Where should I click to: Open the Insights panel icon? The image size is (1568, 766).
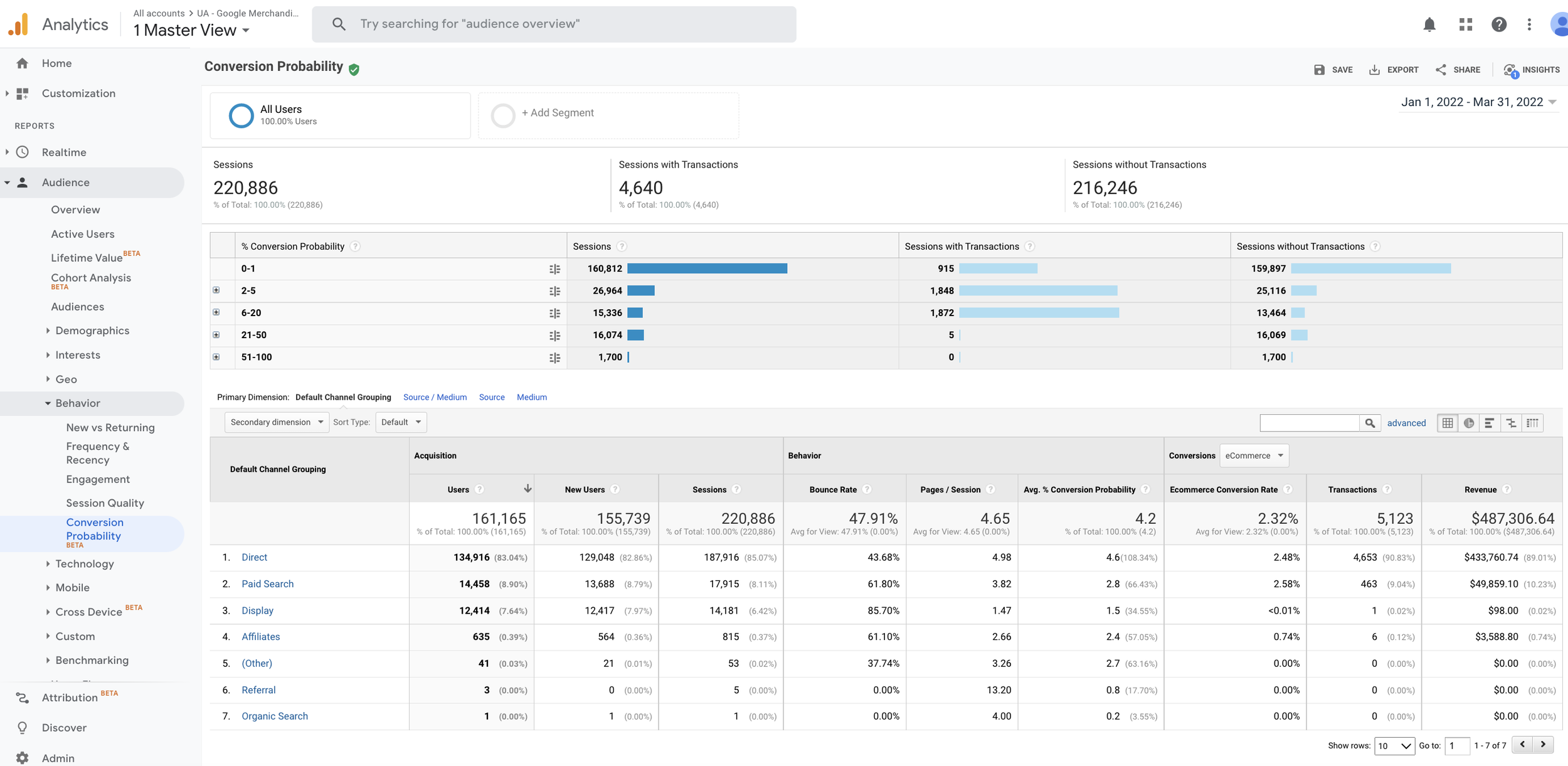(x=1510, y=70)
